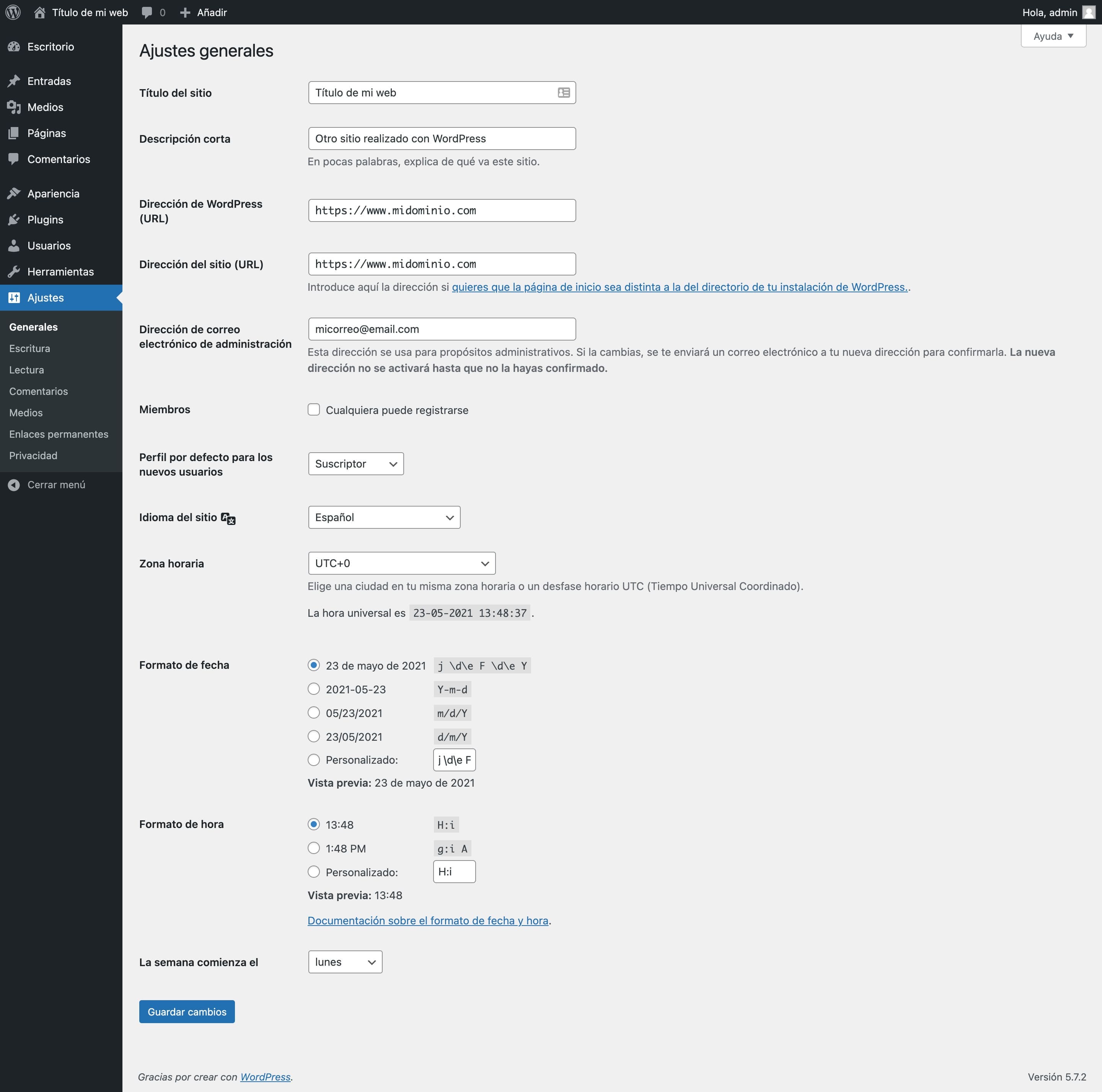Select date format 23 de mayo de 2021
Screen dimensions: 1102x1092
click(314, 665)
